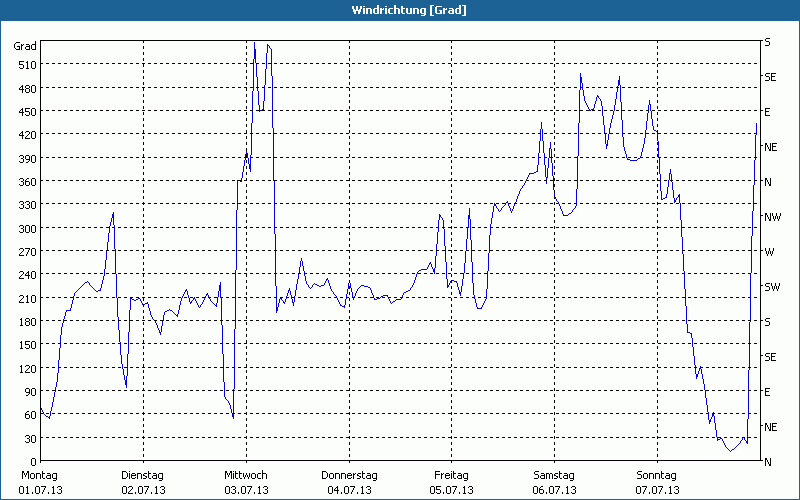Image resolution: width=800 pixels, height=500 pixels.
Task: Select the date 06.07.13
Action: [x=554, y=490]
